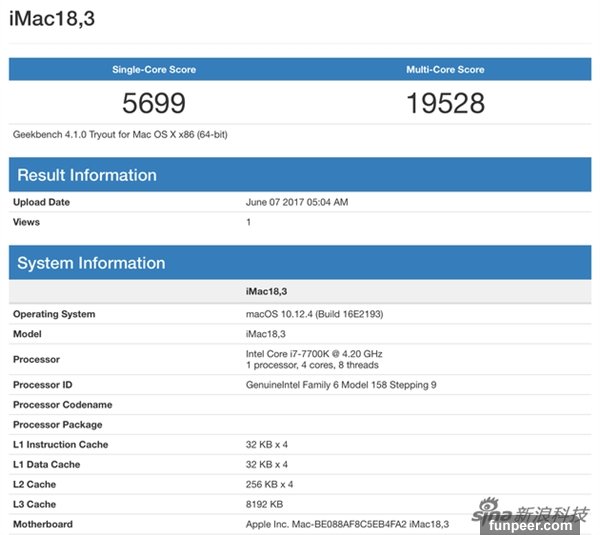Click the GenuineIntel Processor ID value
This screenshot has width=600, height=535.
(341, 385)
